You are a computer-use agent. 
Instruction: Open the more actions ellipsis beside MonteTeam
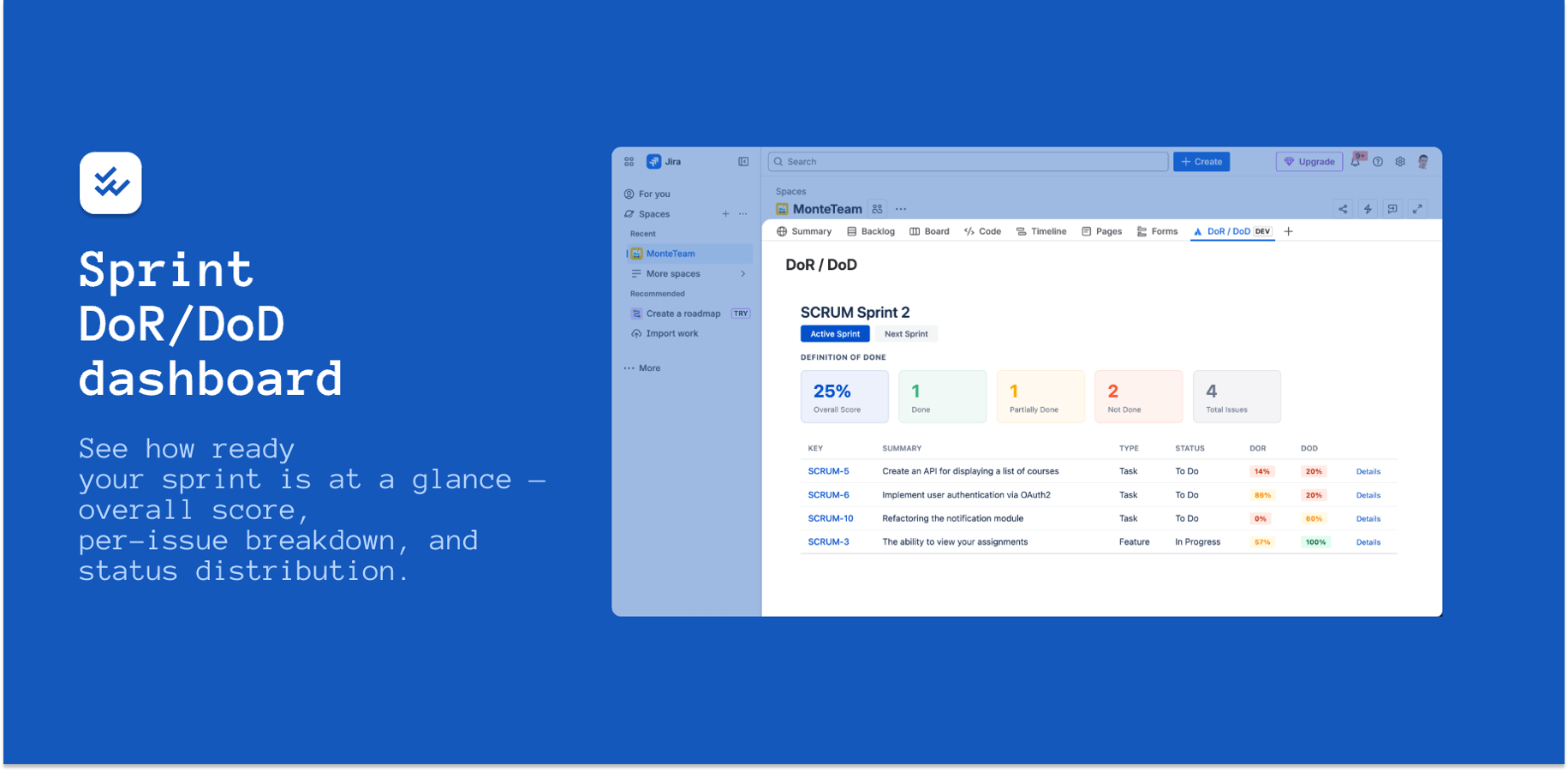[x=901, y=209]
